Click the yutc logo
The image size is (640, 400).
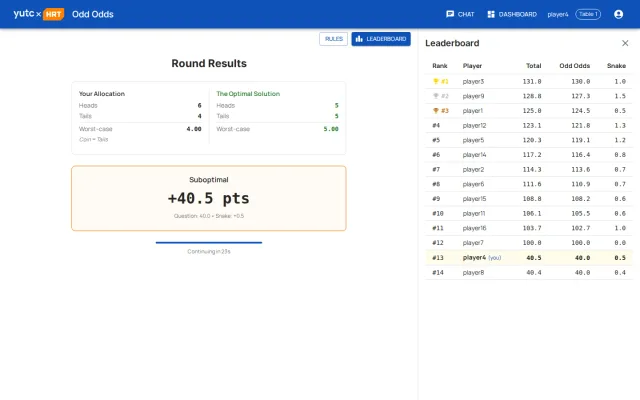24,13
